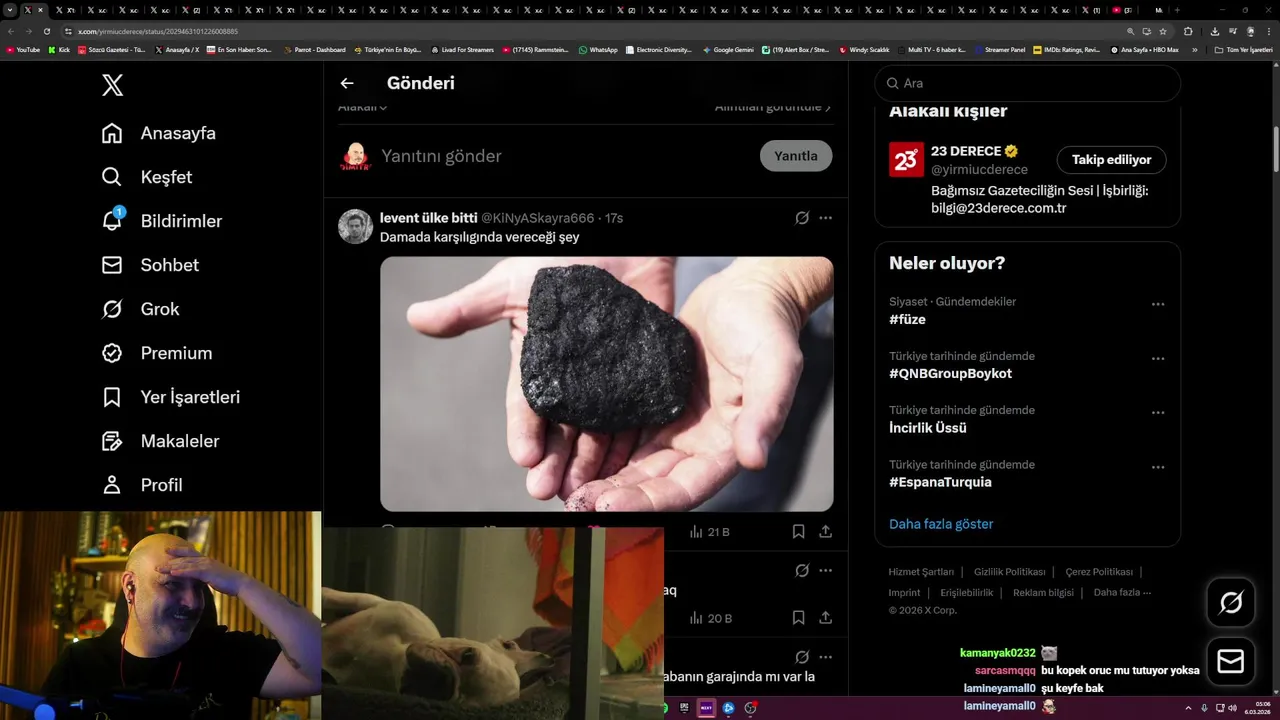
Task: Open Hizmet Şartları footer link
Action: pos(921,572)
